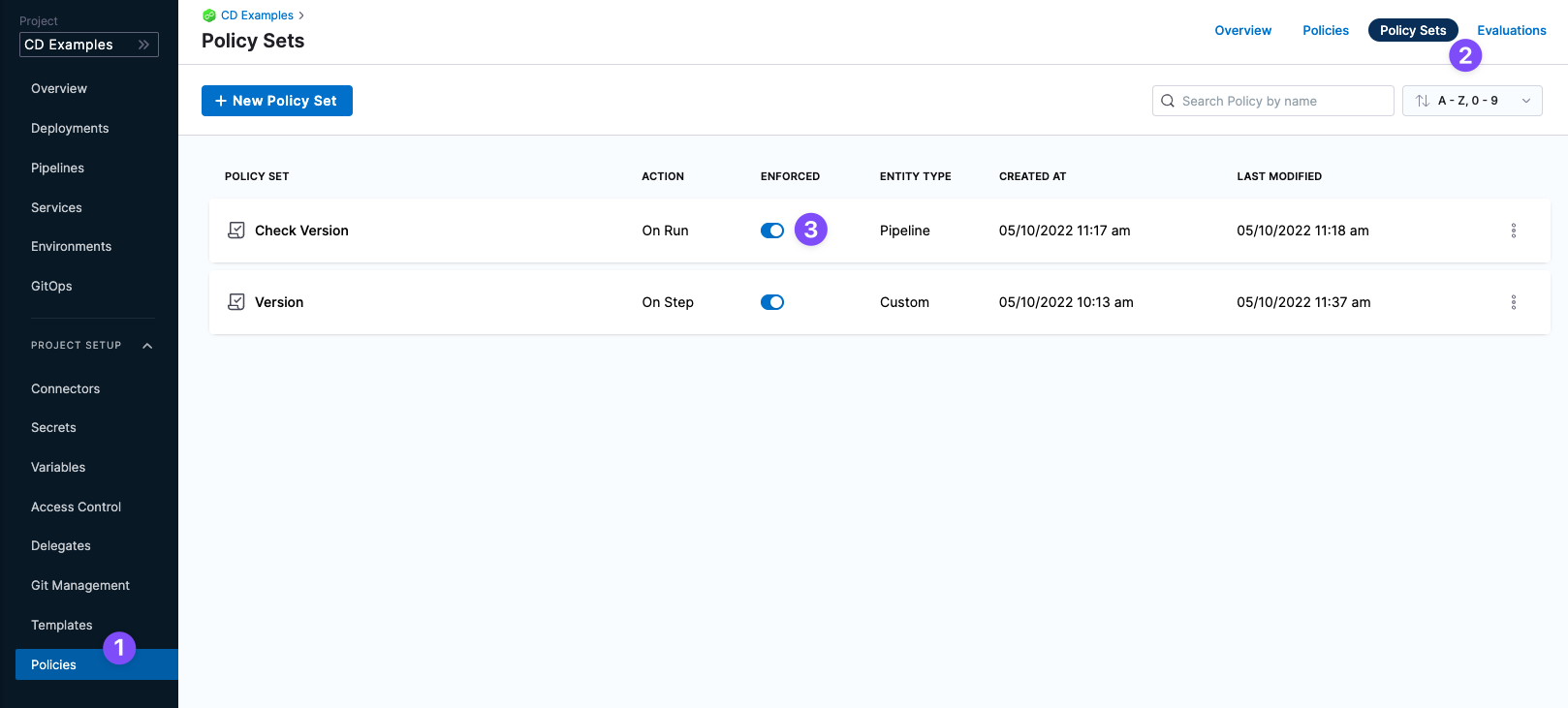Open options menu for Version row
Screen dimensions: 1568x708
click(1514, 302)
